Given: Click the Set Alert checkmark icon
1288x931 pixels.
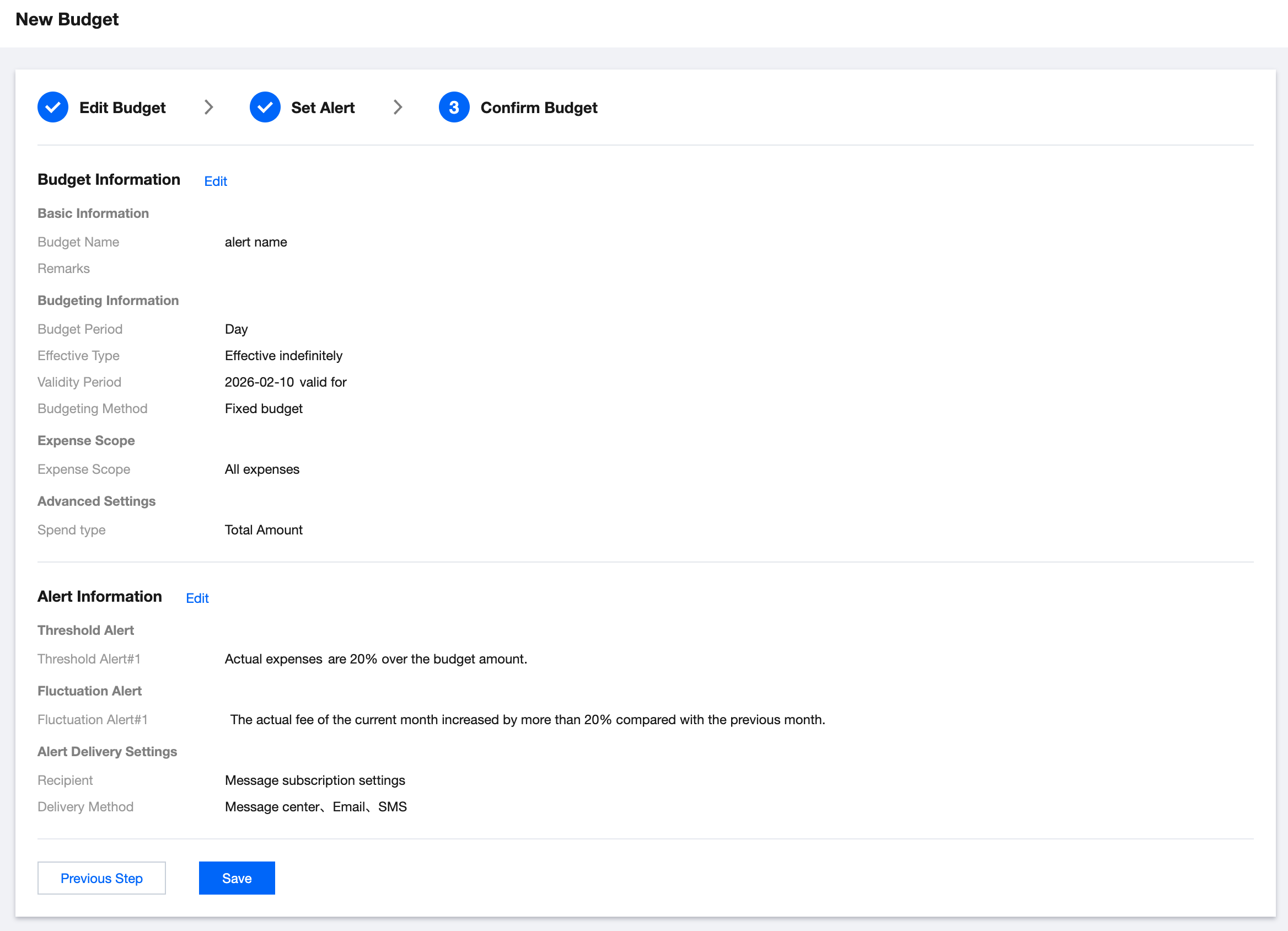Looking at the screenshot, I should click(x=265, y=108).
